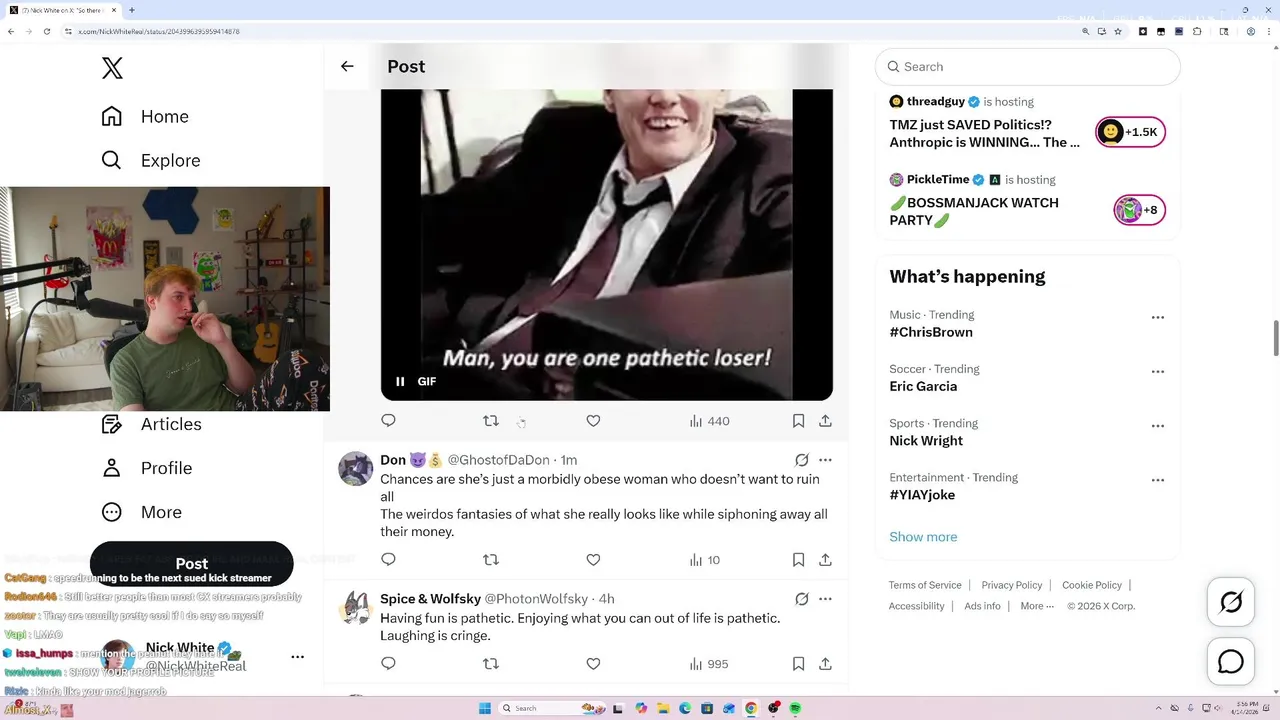Open more options on Spice & Wolfsky reply
The width and height of the screenshot is (1280, 720).
coord(825,599)
